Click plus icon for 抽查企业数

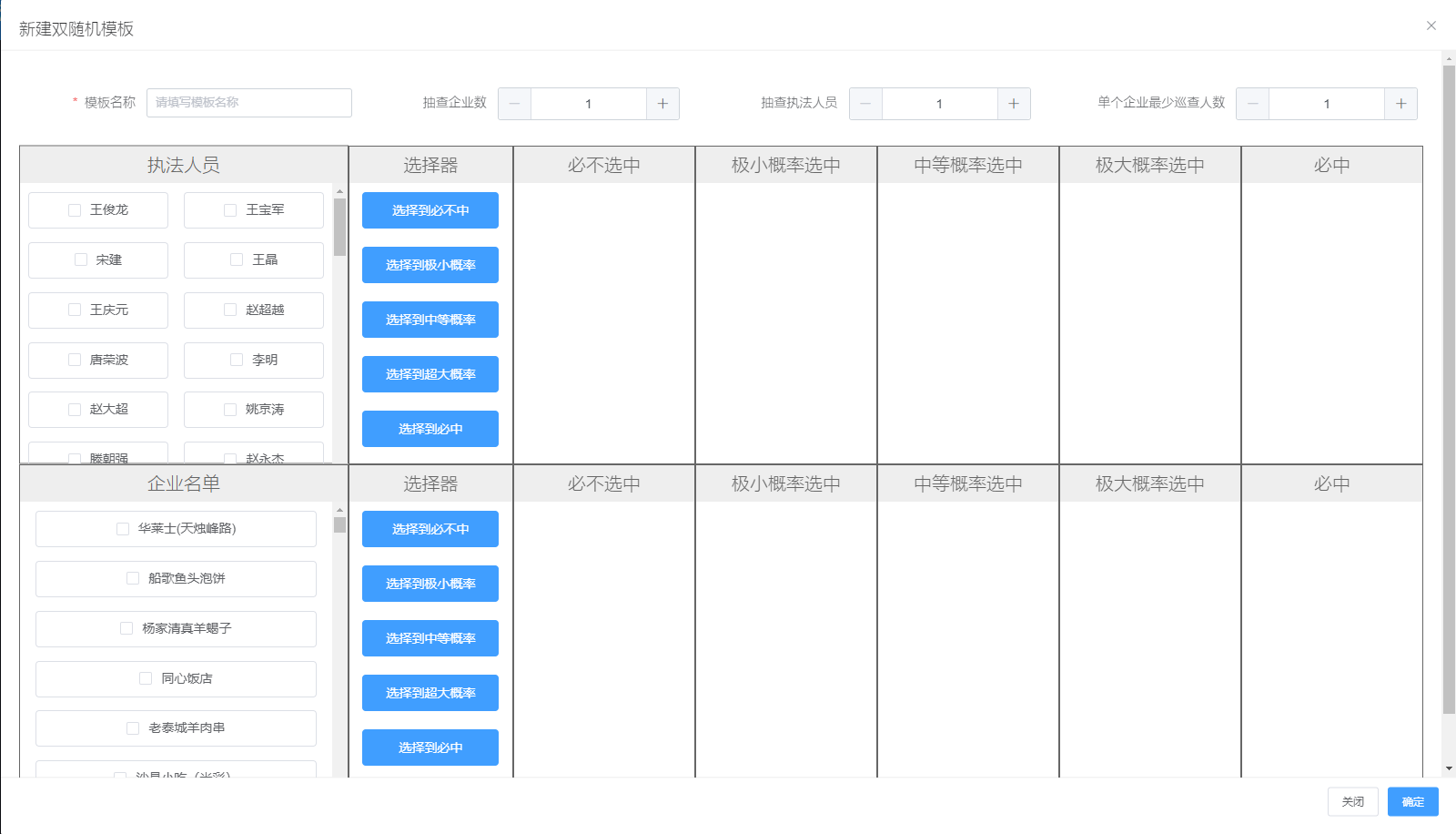tap(662, 104)
